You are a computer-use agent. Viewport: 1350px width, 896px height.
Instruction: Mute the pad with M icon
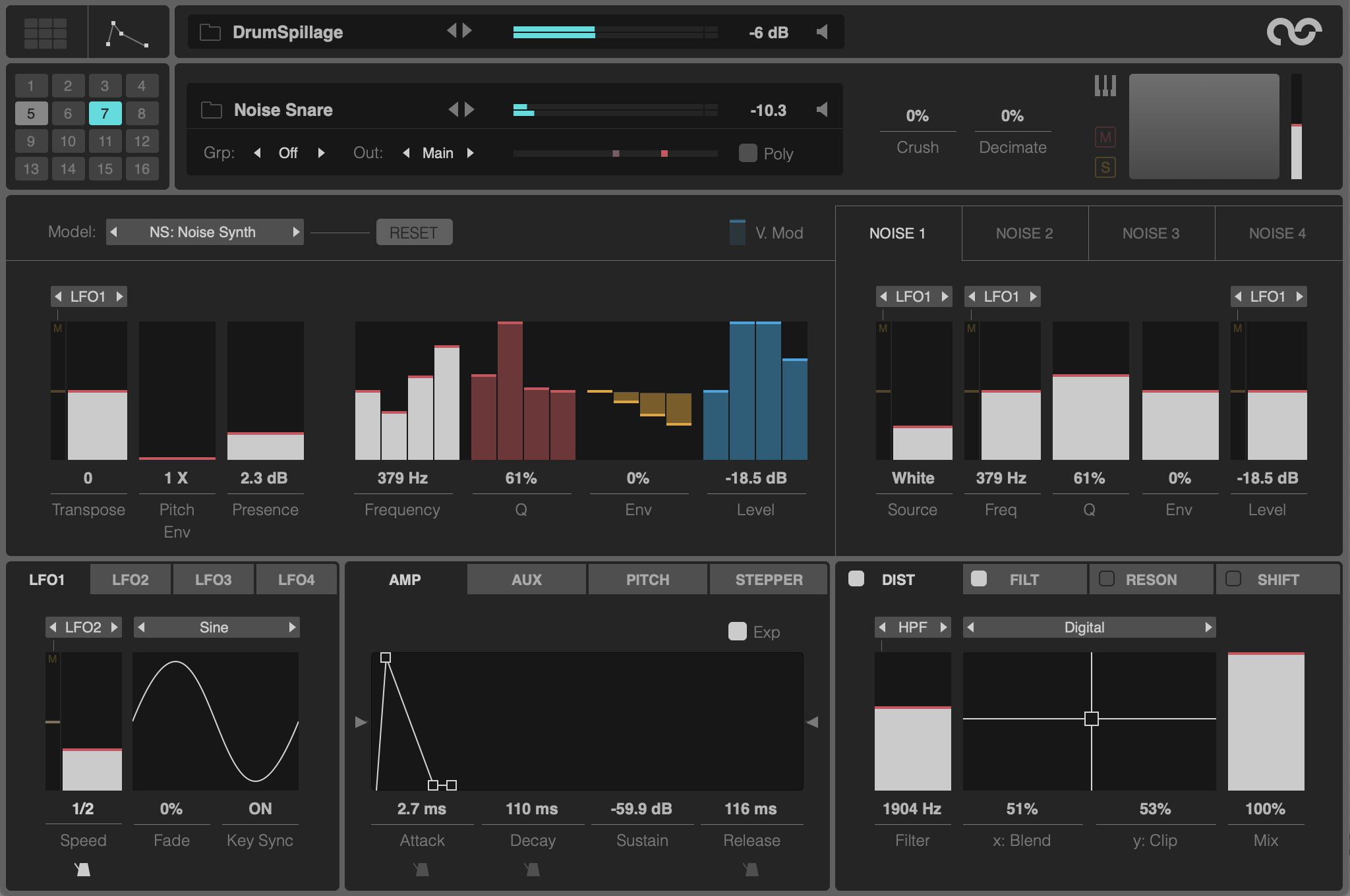click(x=1105, y=137)
